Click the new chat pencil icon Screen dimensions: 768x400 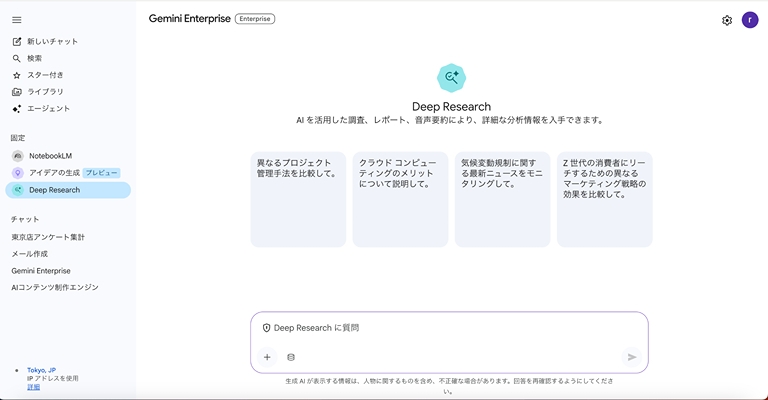point(17,42)
